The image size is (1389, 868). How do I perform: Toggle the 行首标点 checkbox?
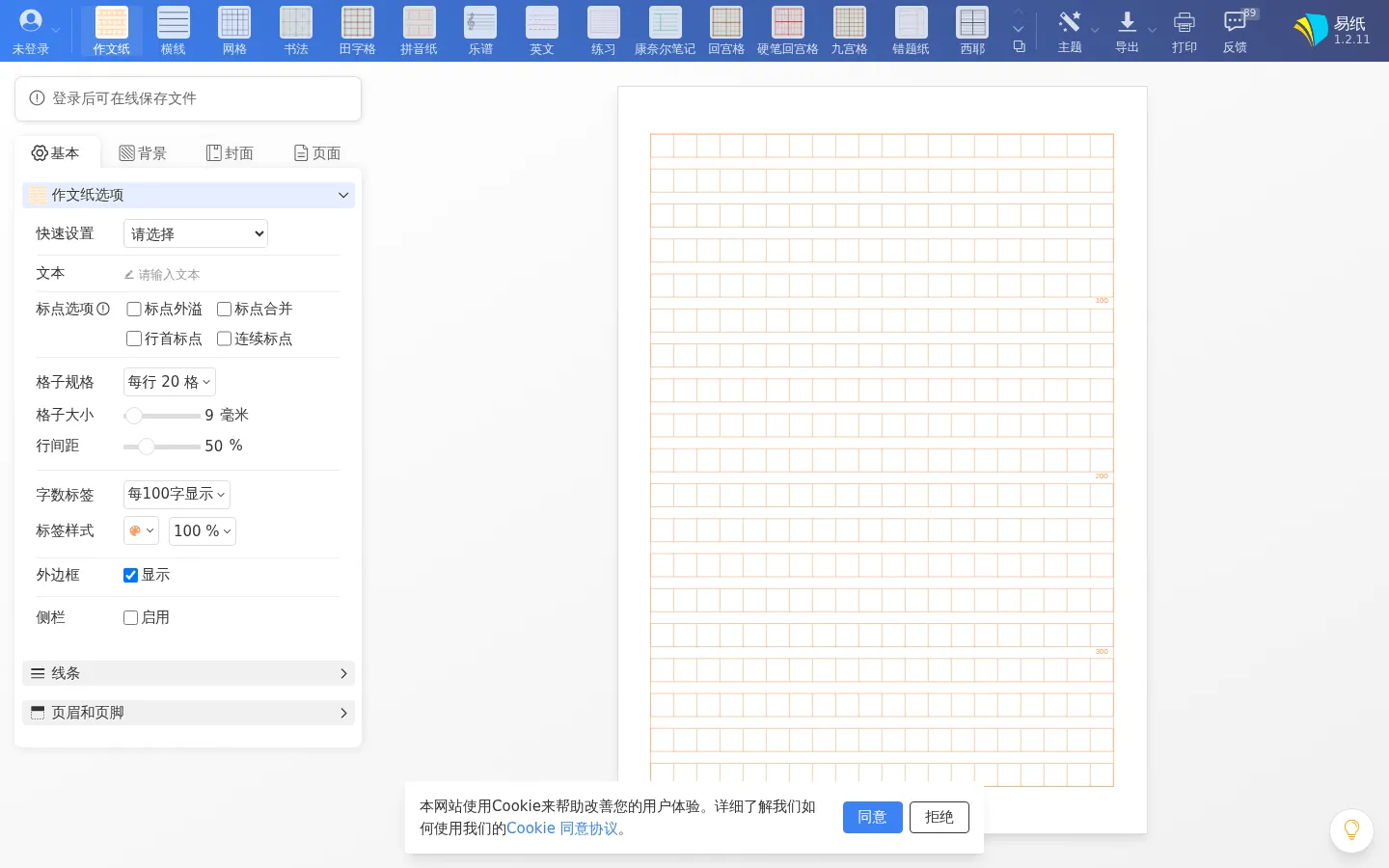pos(134,339)
